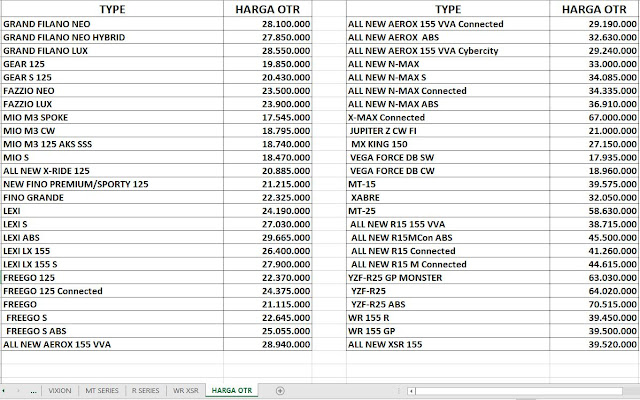The width and height of the screenshot is (640, 400).
Task: Select the left HARGA OTR header cell
Action: (x=268, y=9)
